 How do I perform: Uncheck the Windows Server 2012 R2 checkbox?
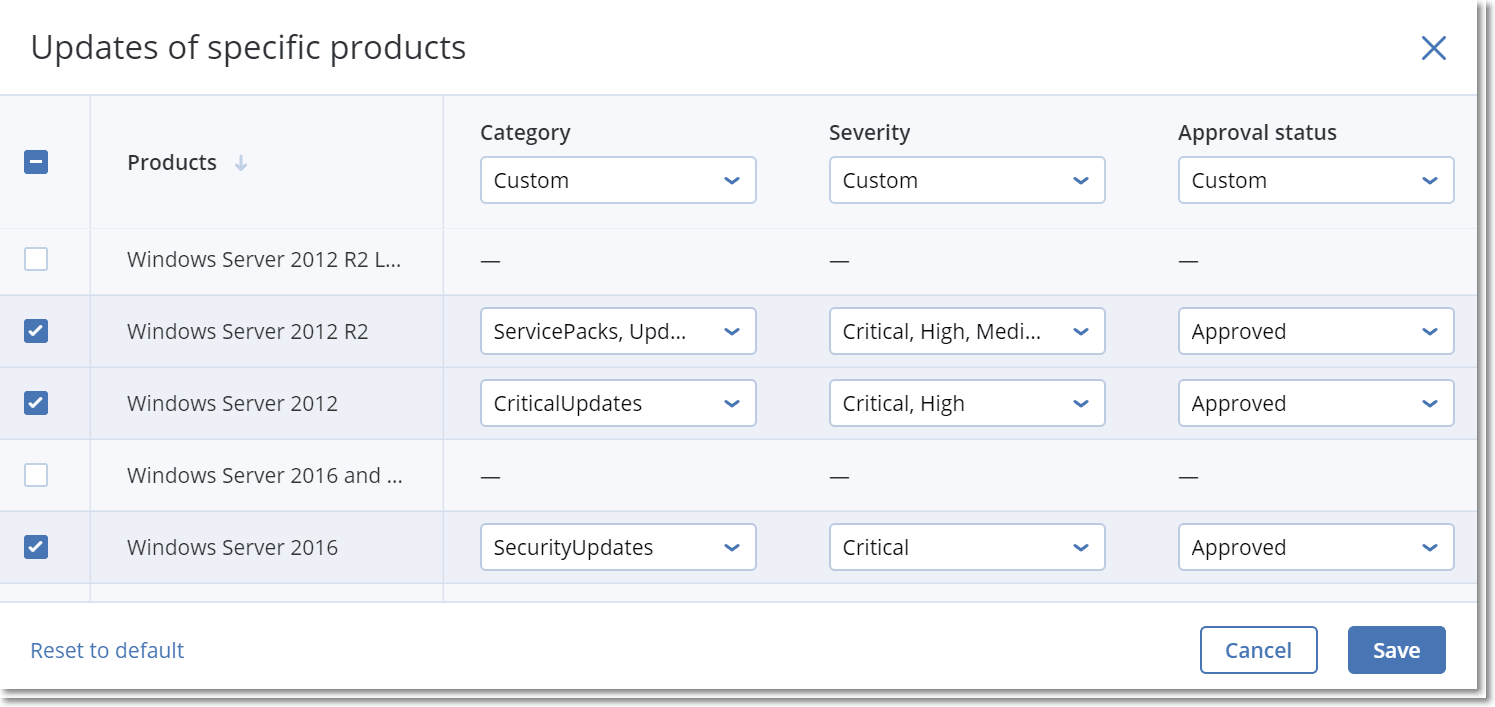[x=36, y=331]
